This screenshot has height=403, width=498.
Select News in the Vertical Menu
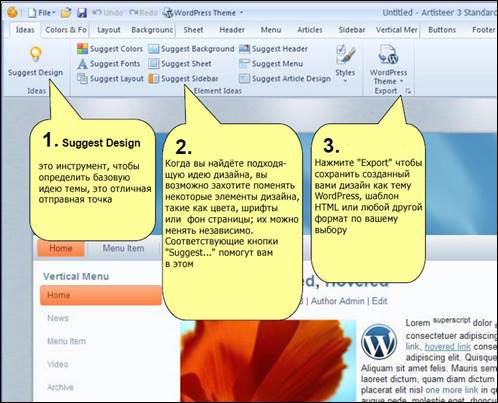click(58, 318)
